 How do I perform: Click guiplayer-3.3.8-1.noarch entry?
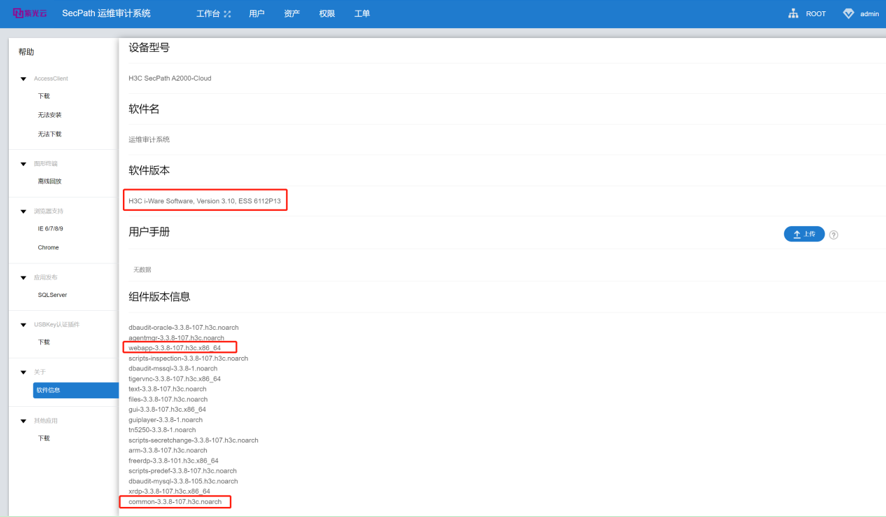click(x=165, y=420)
